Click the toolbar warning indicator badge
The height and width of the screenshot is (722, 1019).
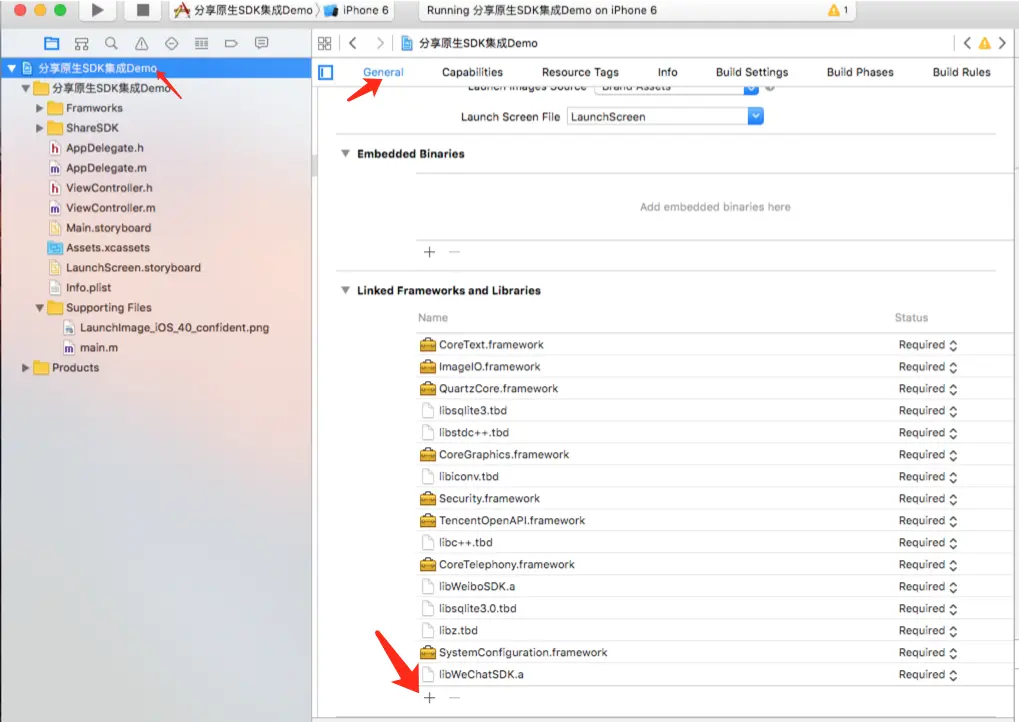(x=838, y=10)
